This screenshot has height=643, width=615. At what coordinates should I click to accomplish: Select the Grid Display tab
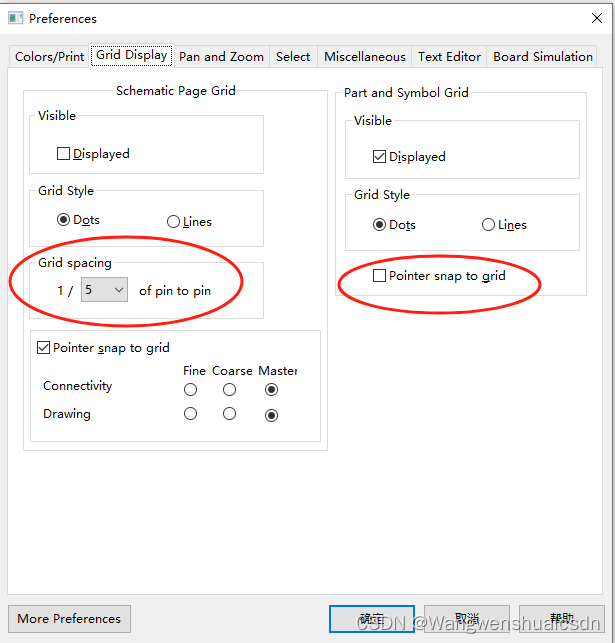131,55
